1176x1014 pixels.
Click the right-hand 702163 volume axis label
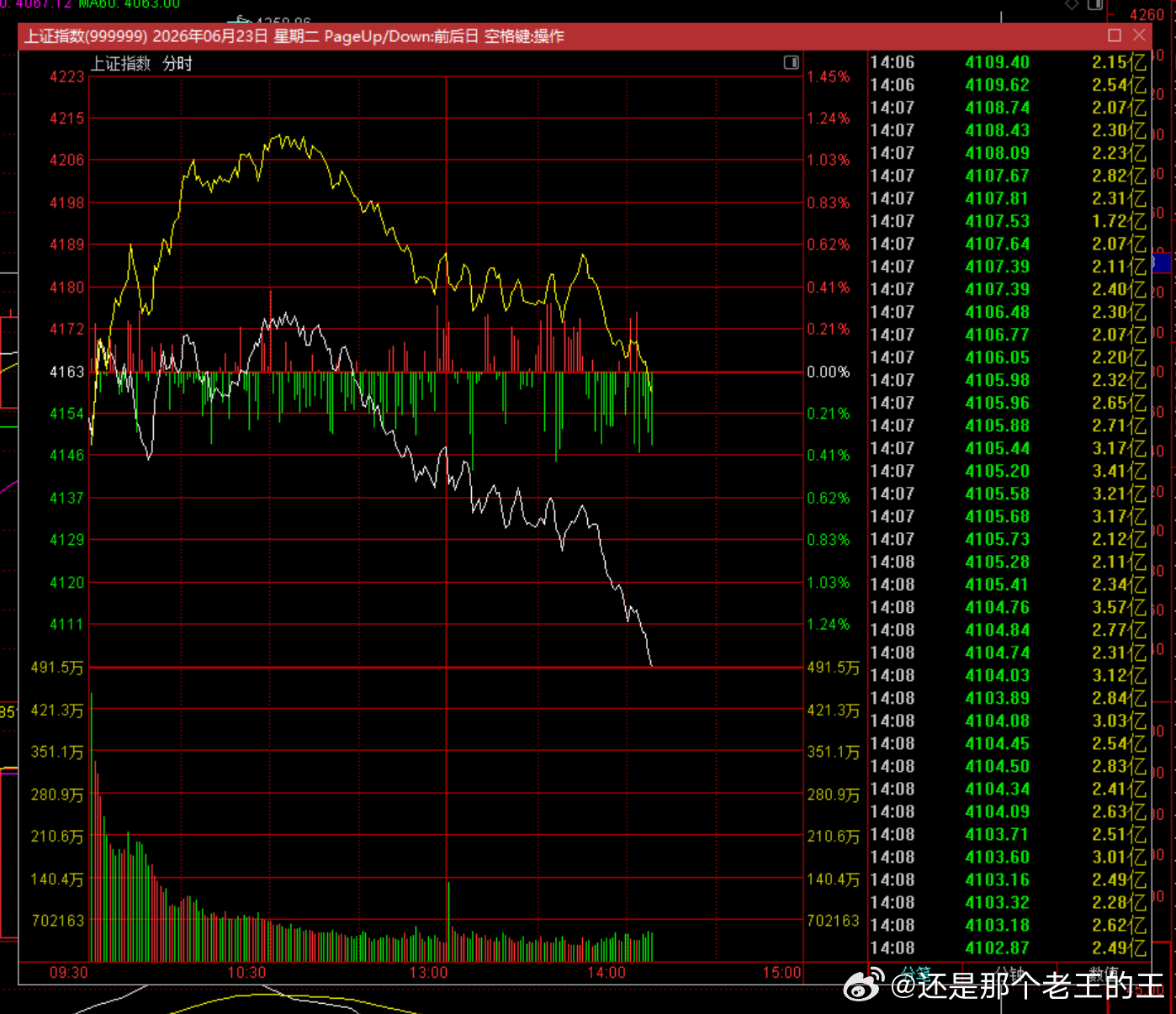834,921
